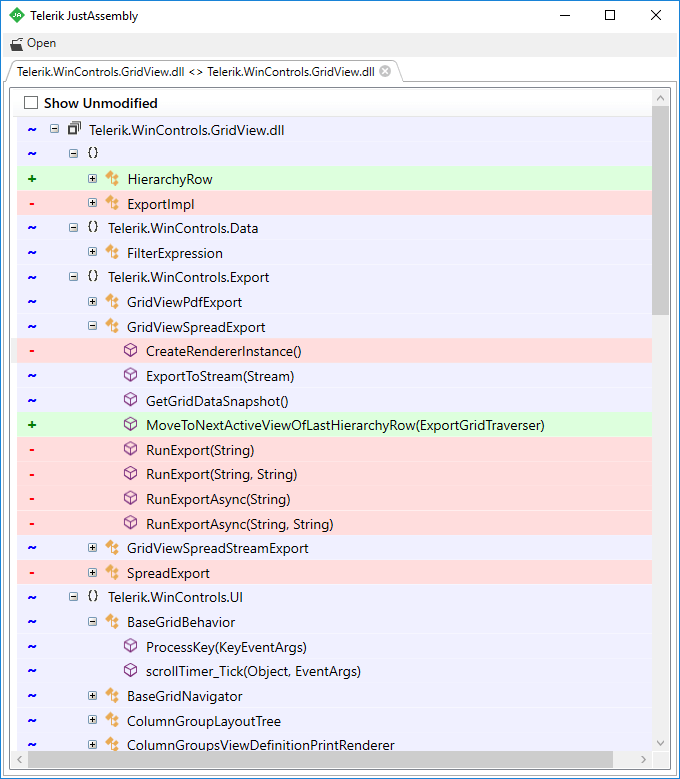Image resolution: width=680 pixels, height=779 pixels.
Task: Click the Telerik JustAssembly logo in title bar
Action: point(17,16)
